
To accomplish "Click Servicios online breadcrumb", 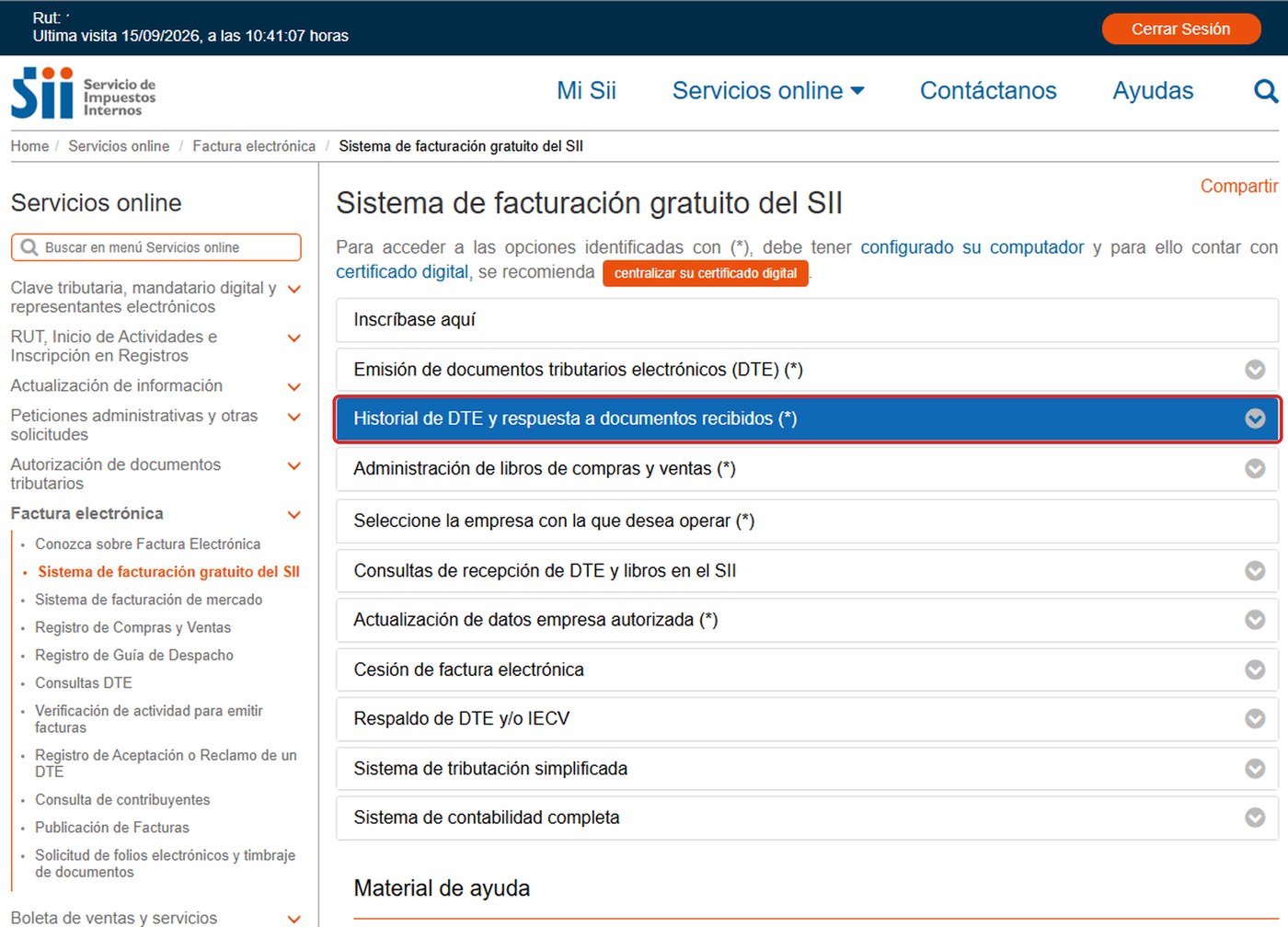I will (119, 146).
